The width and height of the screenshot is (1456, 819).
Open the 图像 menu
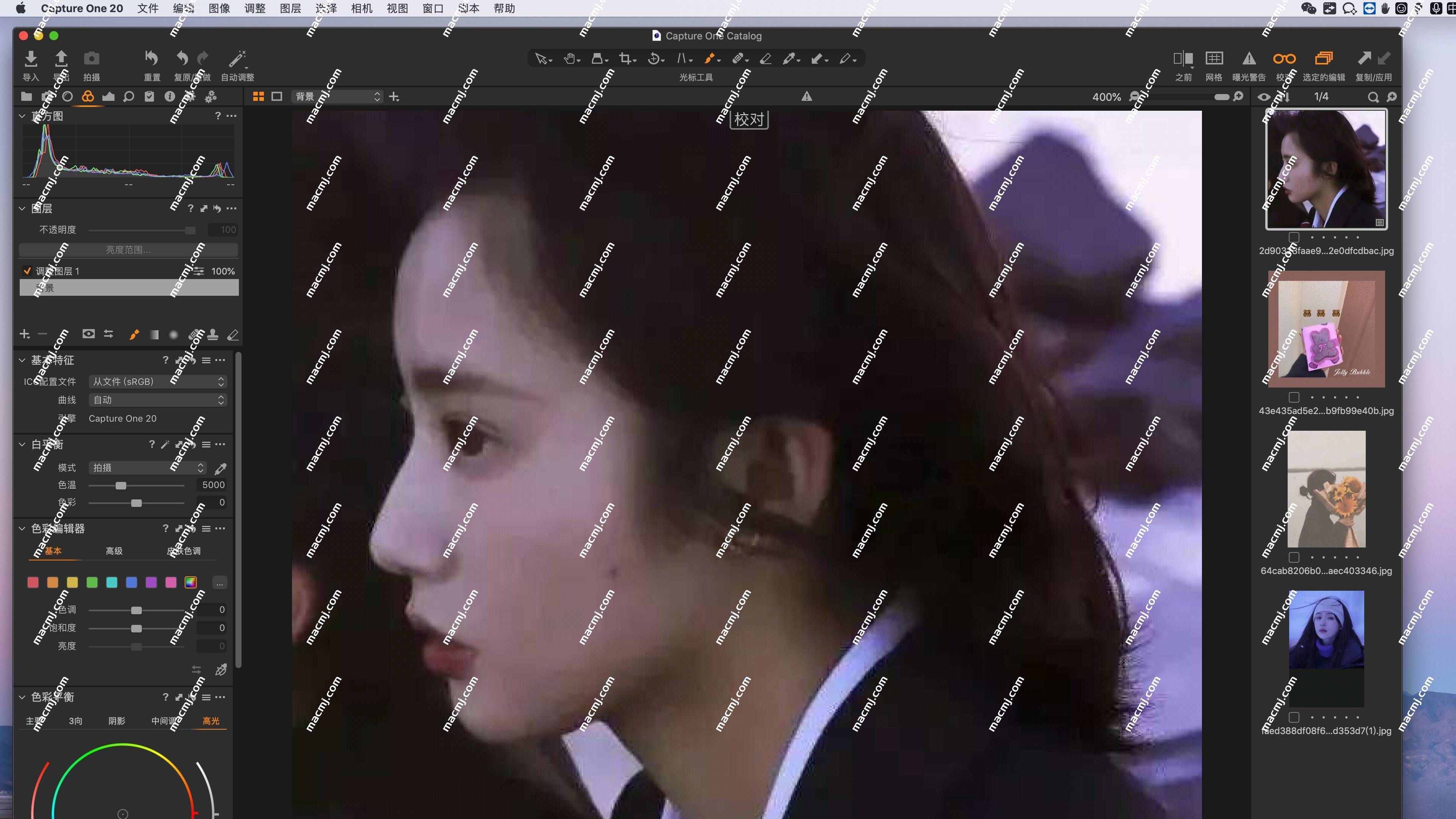[219, 8]
